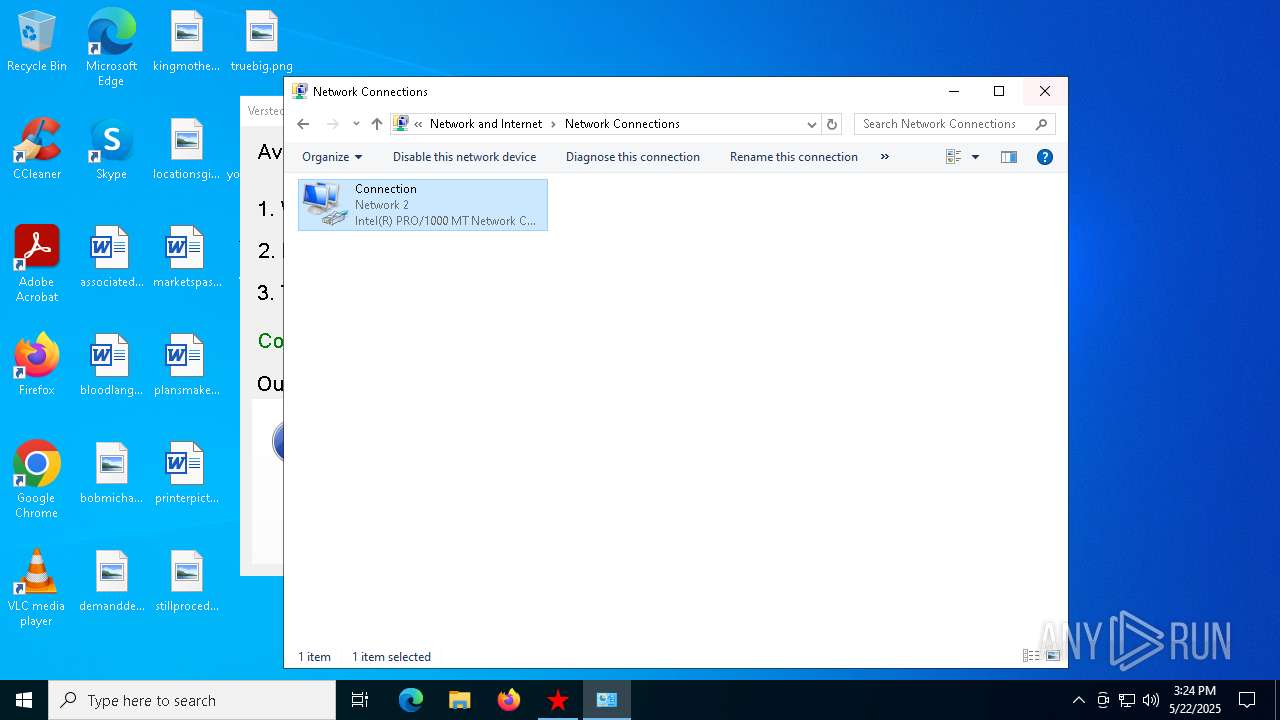Open Task View on taskbar
The width and height of the screenshot is (1280, 720).
tap(360, 700)
